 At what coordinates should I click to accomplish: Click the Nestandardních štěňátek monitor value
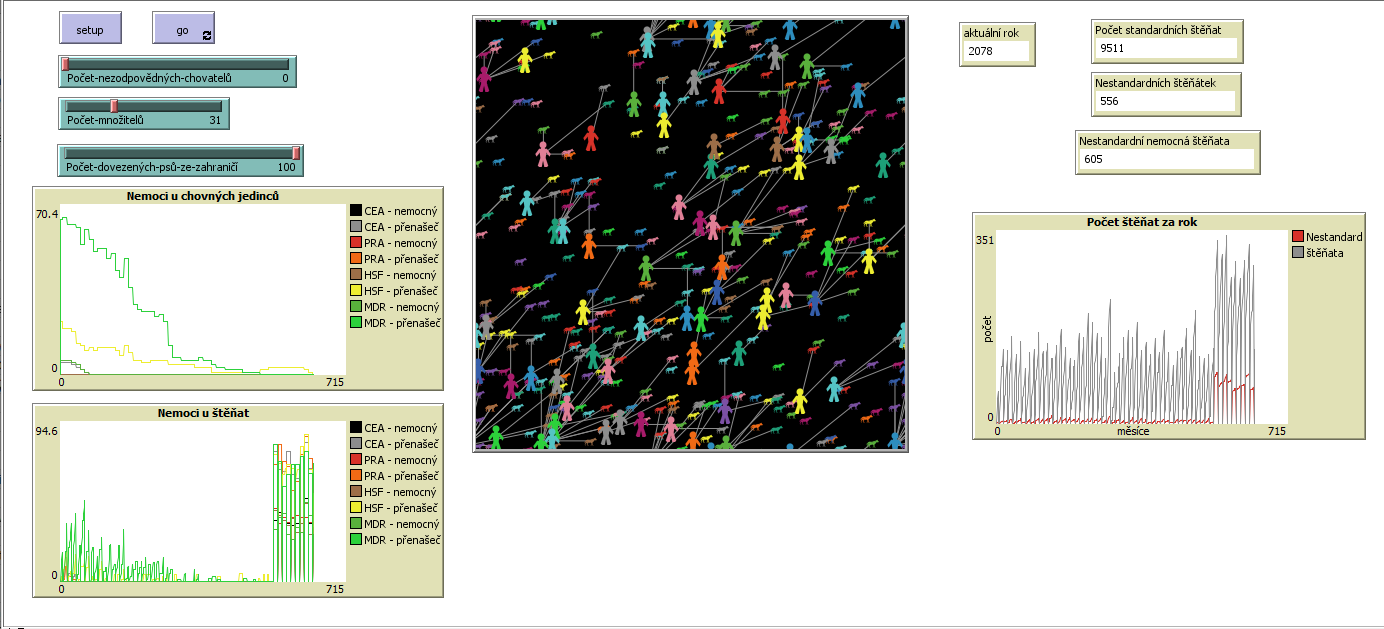[1165, 101]
